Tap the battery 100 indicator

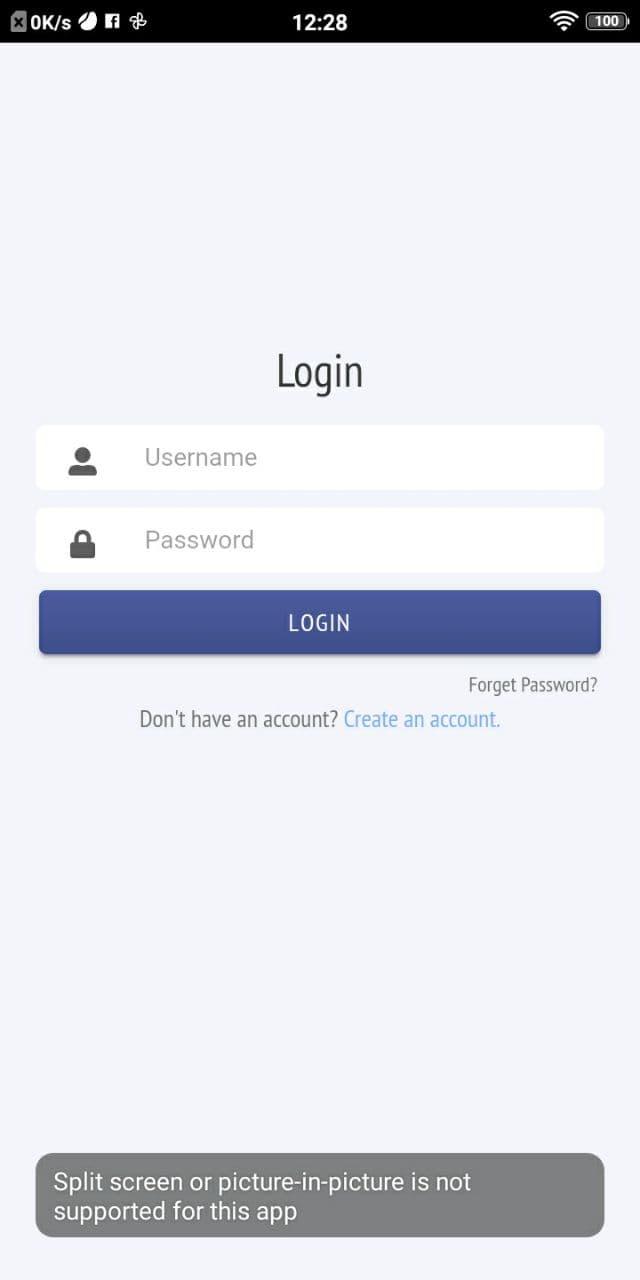point(607,21)
